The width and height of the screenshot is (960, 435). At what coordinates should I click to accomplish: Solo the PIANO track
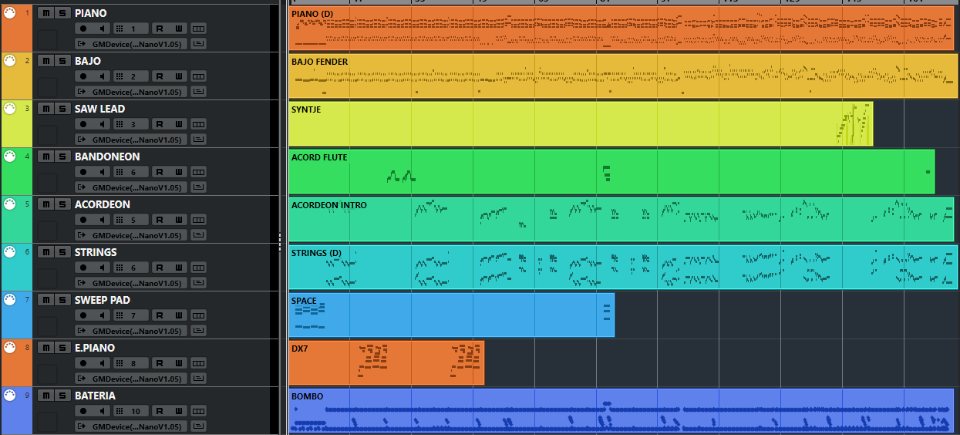62,13
